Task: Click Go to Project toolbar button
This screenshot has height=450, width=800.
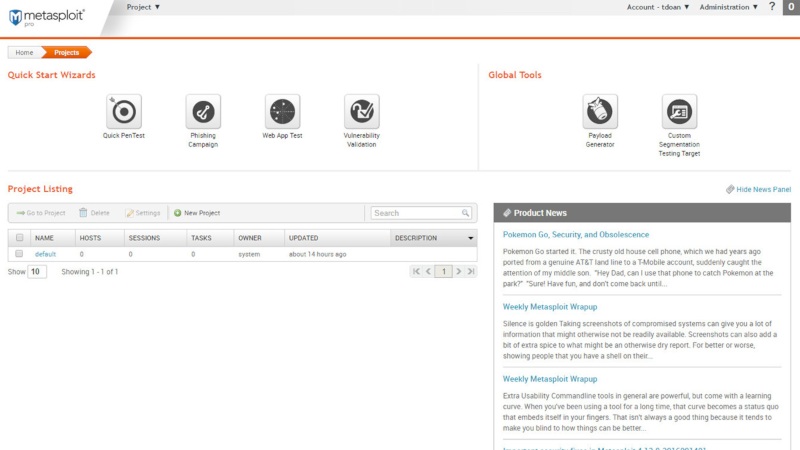Action: [41, 213]
